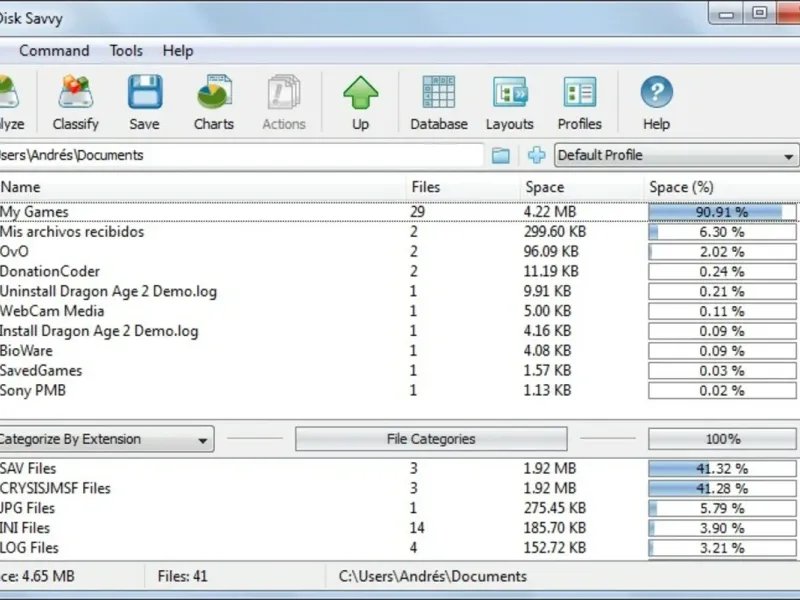Open the Categorize By Extension dropdown
This screenshot has width=800, height=600.
point(106,439)
